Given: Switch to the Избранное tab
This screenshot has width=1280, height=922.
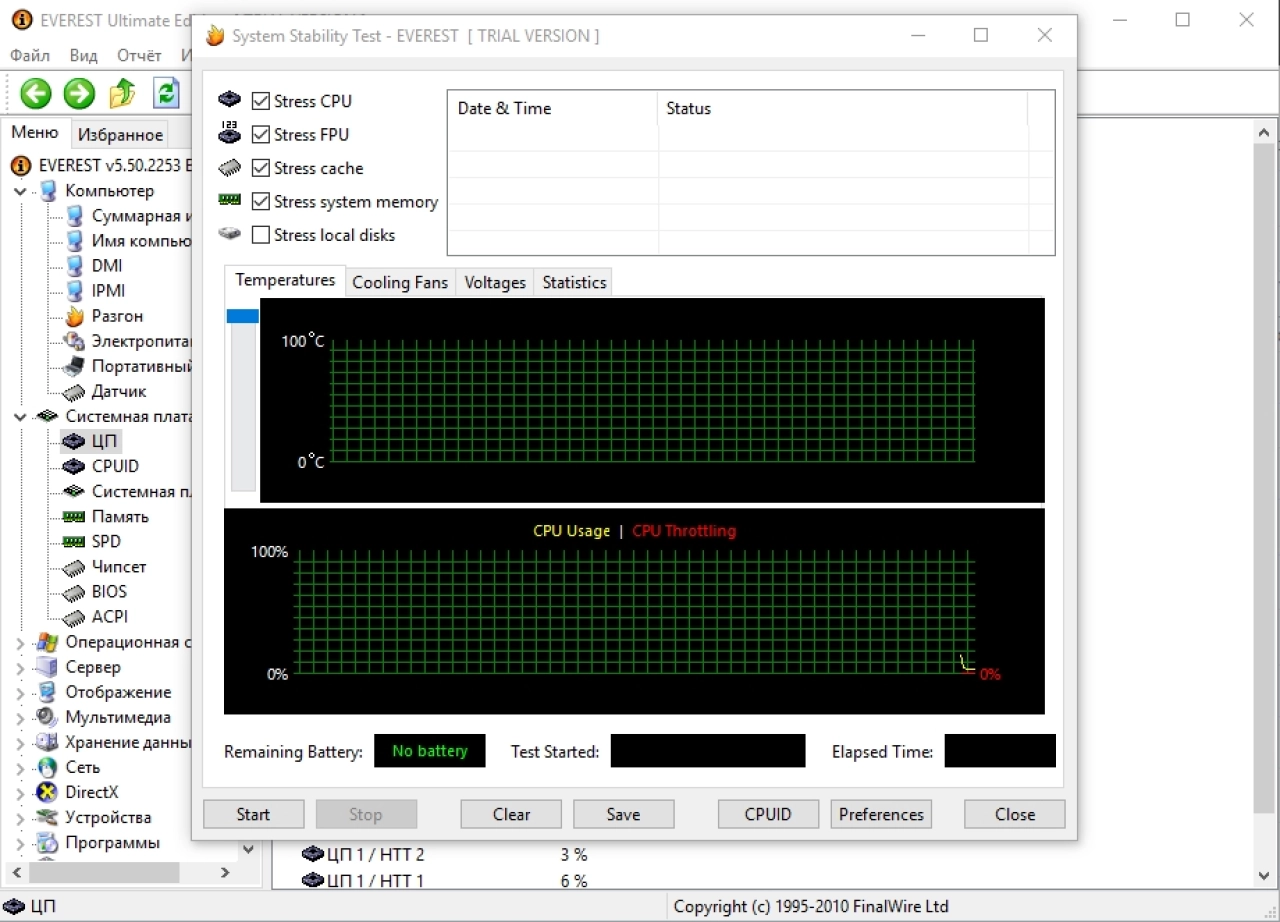Looking at the screenshot, I should pos(120,134).
